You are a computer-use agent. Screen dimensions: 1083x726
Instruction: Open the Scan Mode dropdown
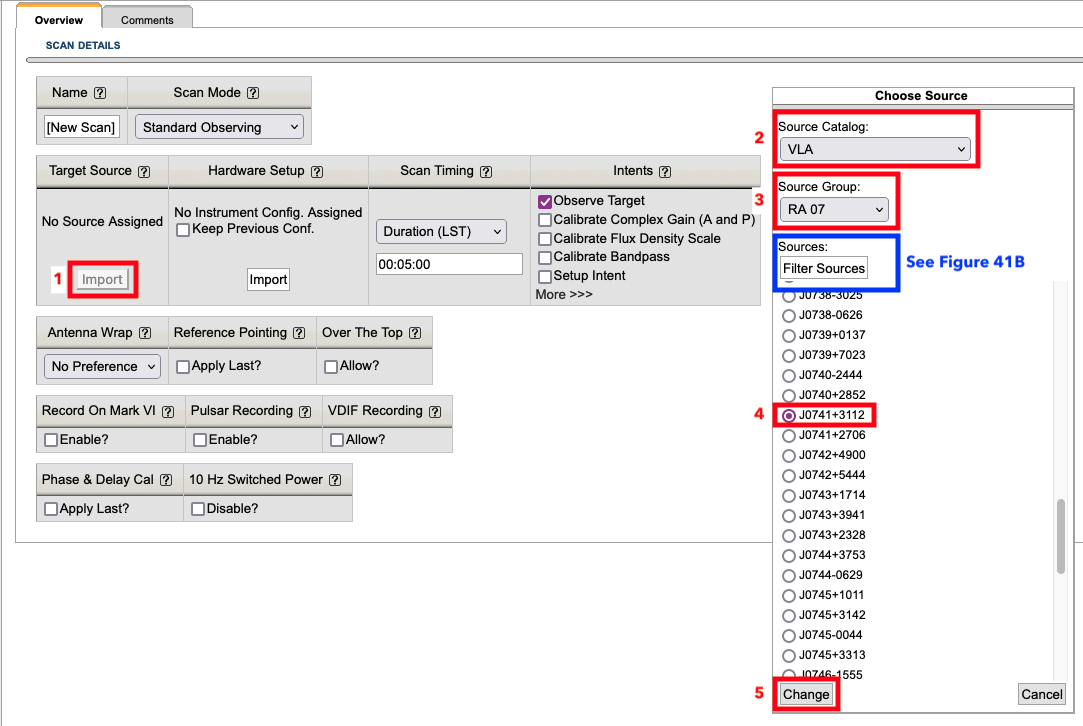click(x=219, y=127)
